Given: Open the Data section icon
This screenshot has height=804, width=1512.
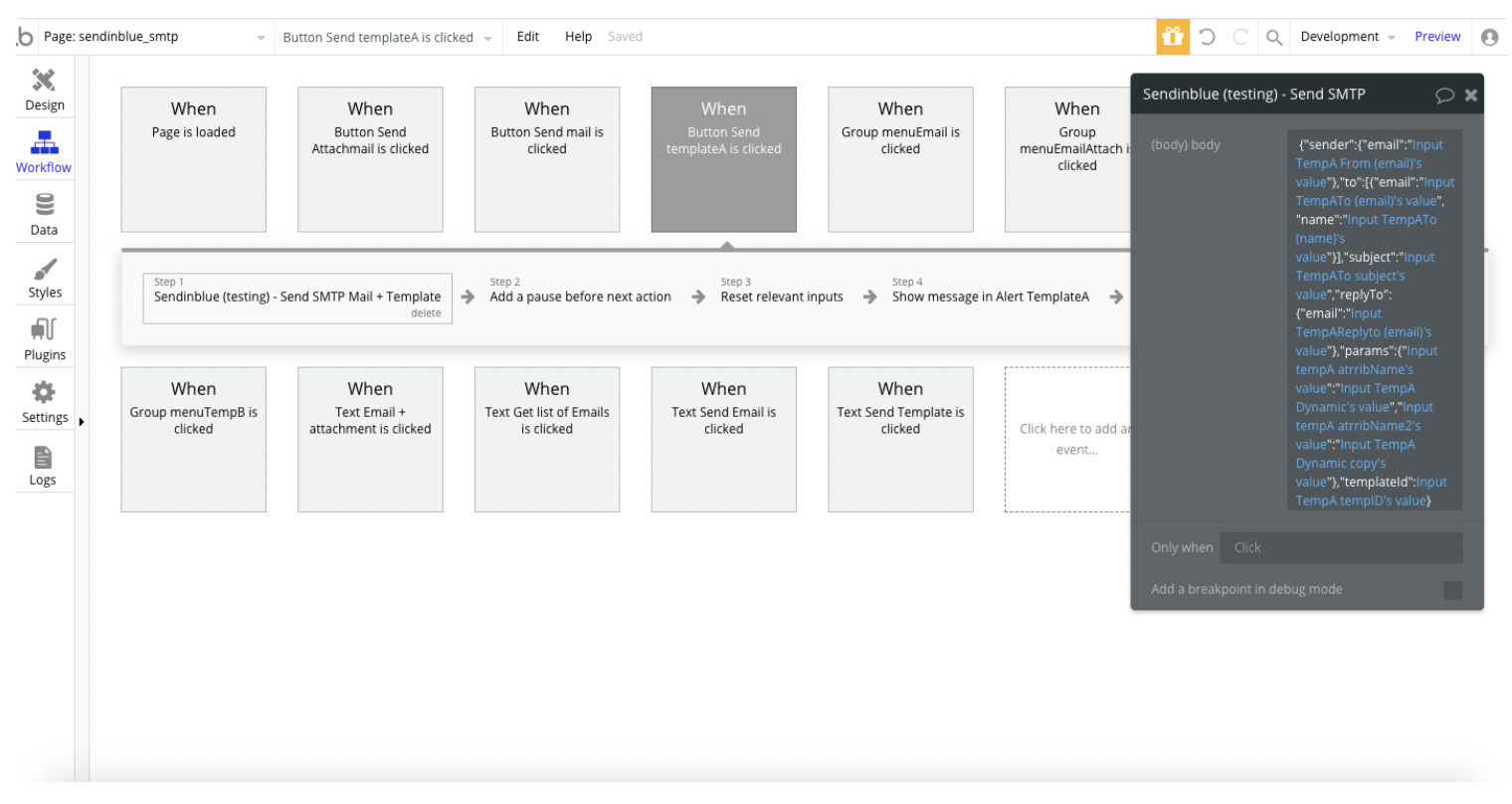Looking at the screenshot, I should tap(44, 205).
